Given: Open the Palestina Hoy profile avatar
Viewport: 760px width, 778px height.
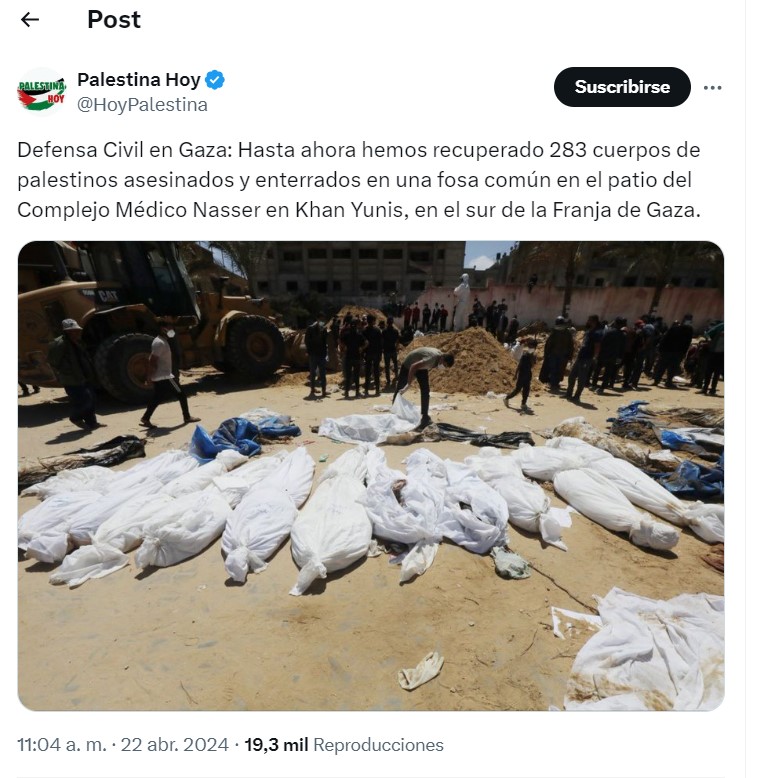Looking at the screenshot, I should (42, 92).
